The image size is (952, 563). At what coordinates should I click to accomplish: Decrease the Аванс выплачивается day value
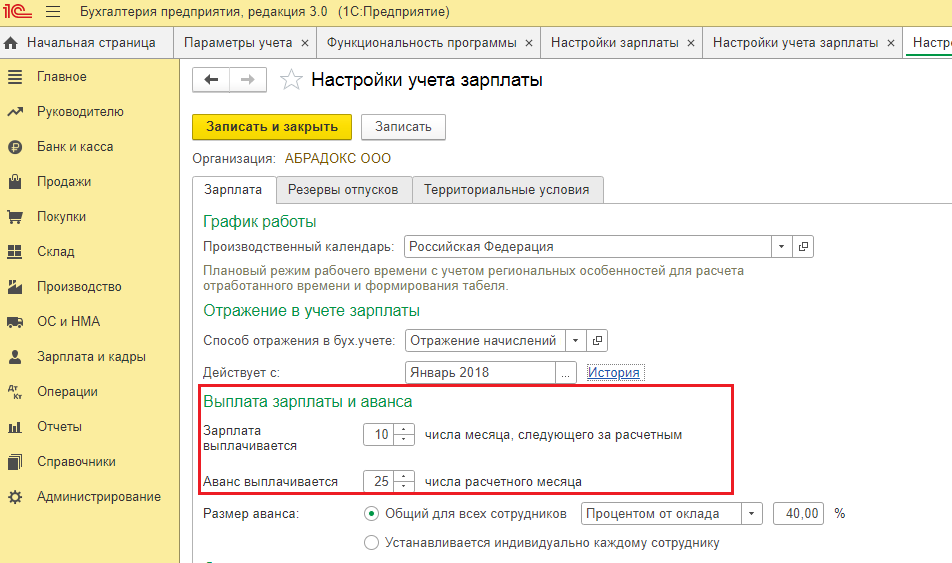tap(404, 486)
